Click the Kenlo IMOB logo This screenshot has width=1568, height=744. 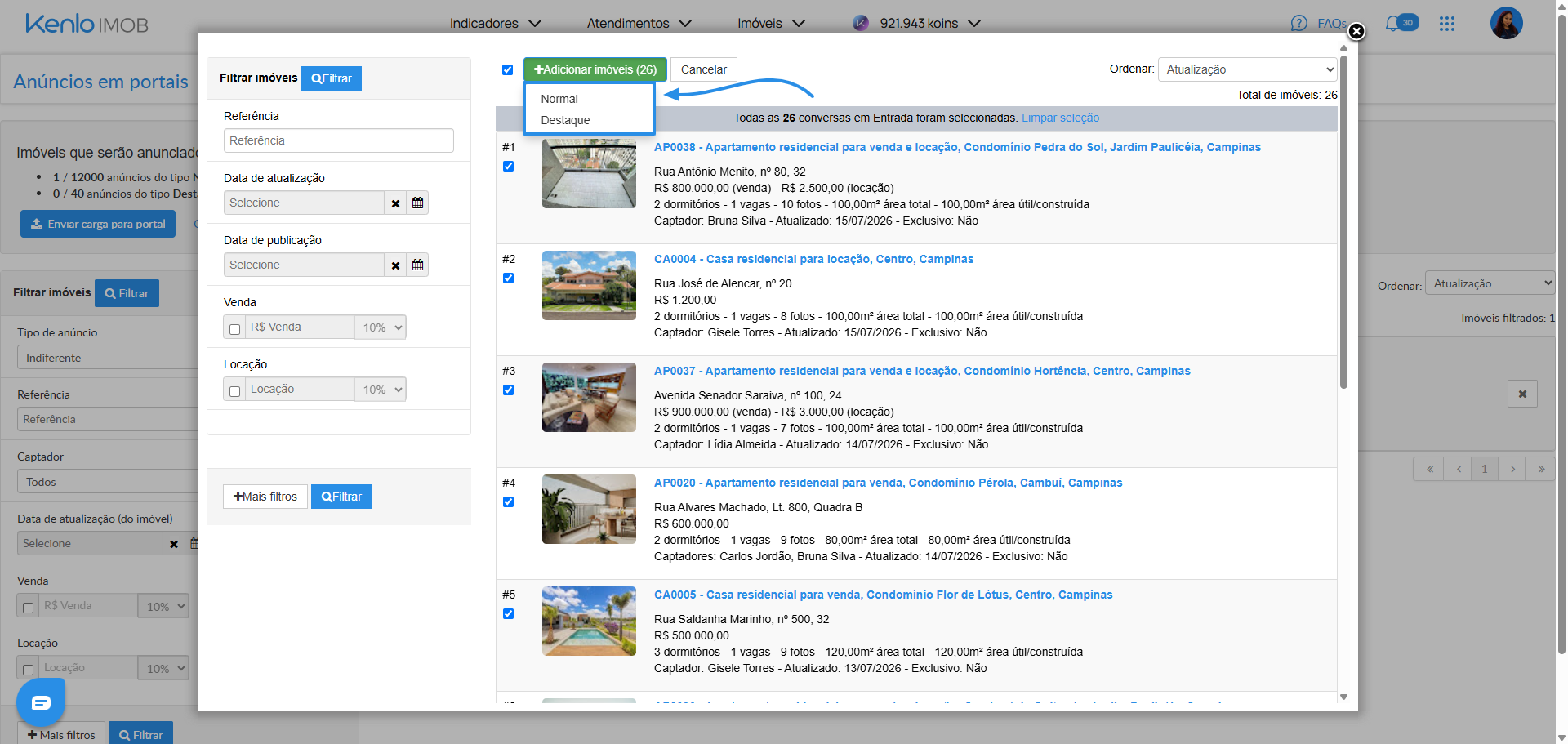point(87,24)
